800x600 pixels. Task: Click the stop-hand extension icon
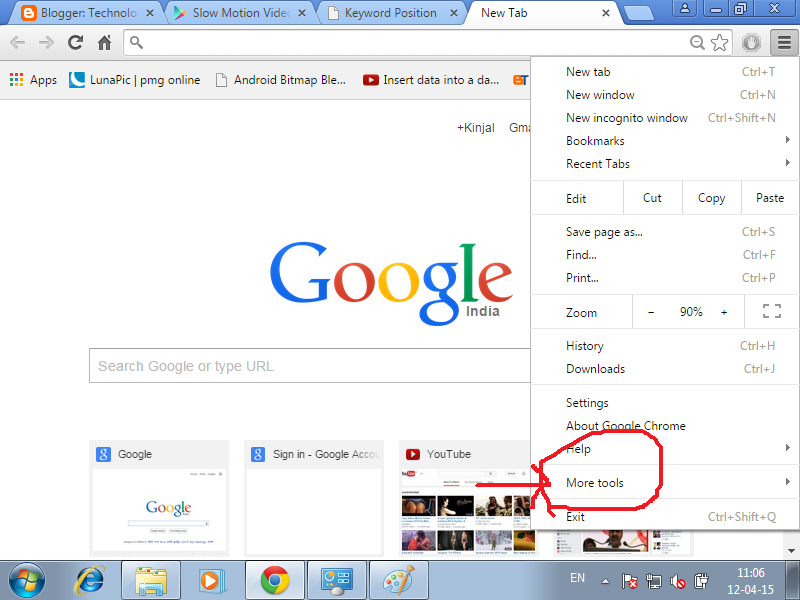(x=751, y=42)
